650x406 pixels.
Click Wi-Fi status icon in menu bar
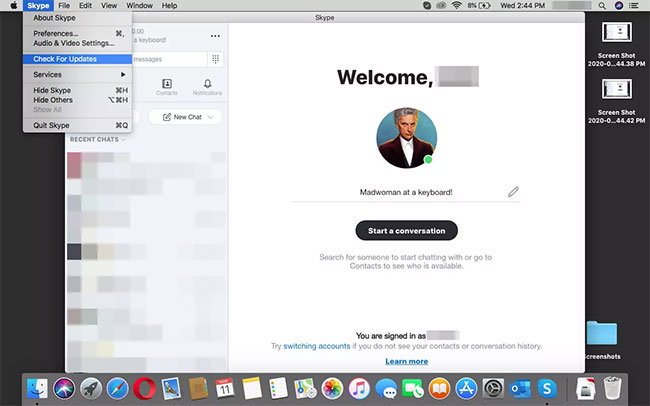tap(456, 5)
